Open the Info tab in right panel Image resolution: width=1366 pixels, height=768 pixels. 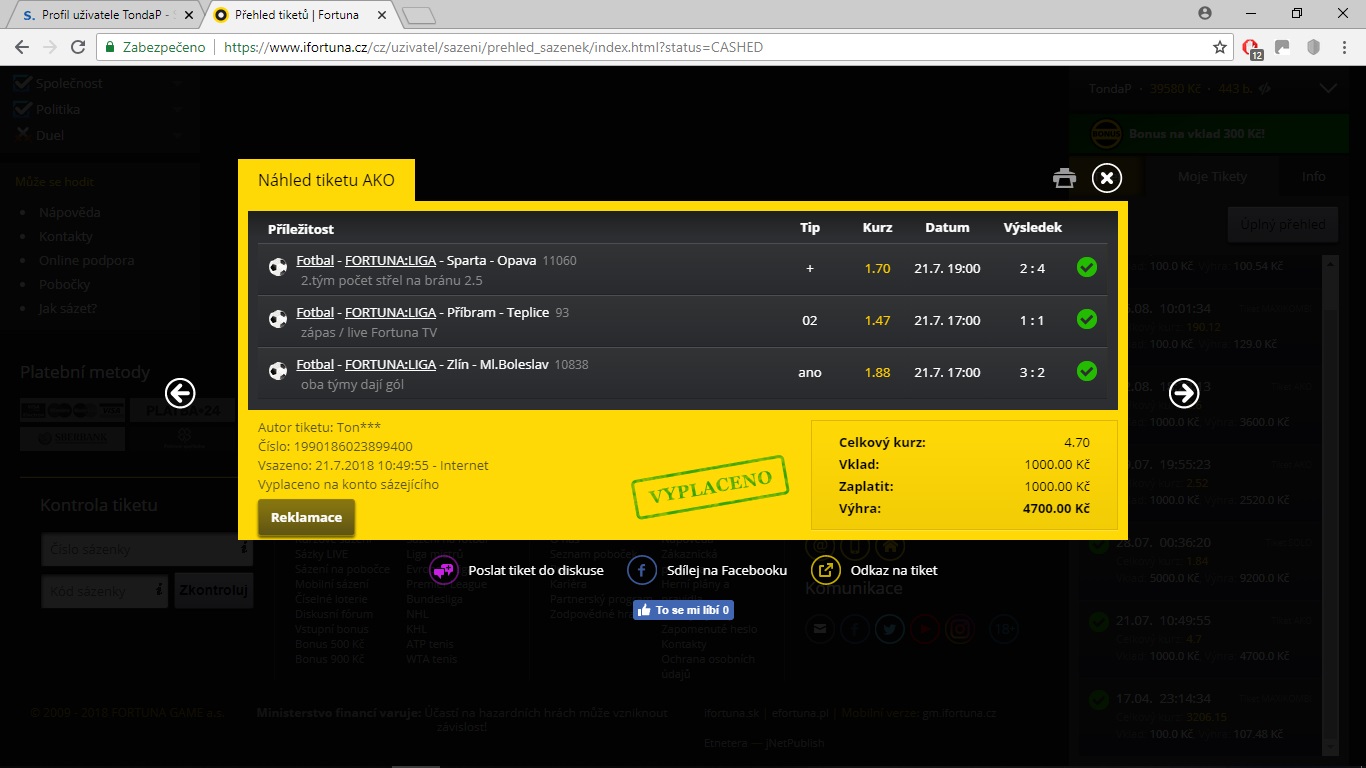click(1313, 176)
